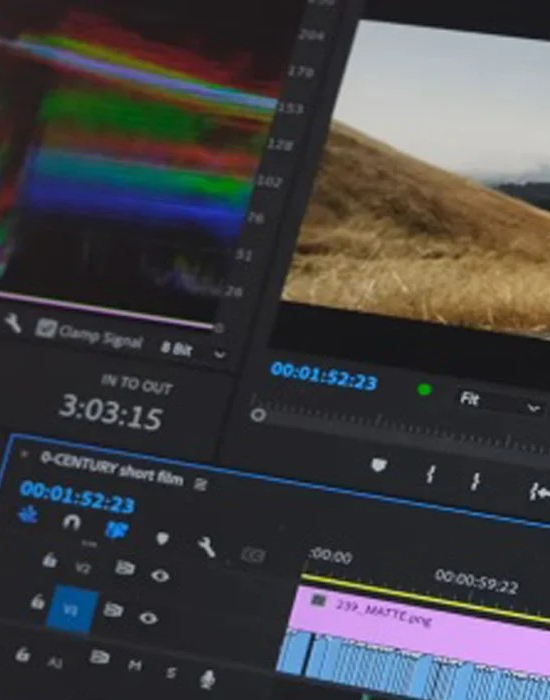Open the Timeline Display Settings wrench
The image size is (550, 700).
[x=206, y=547]
